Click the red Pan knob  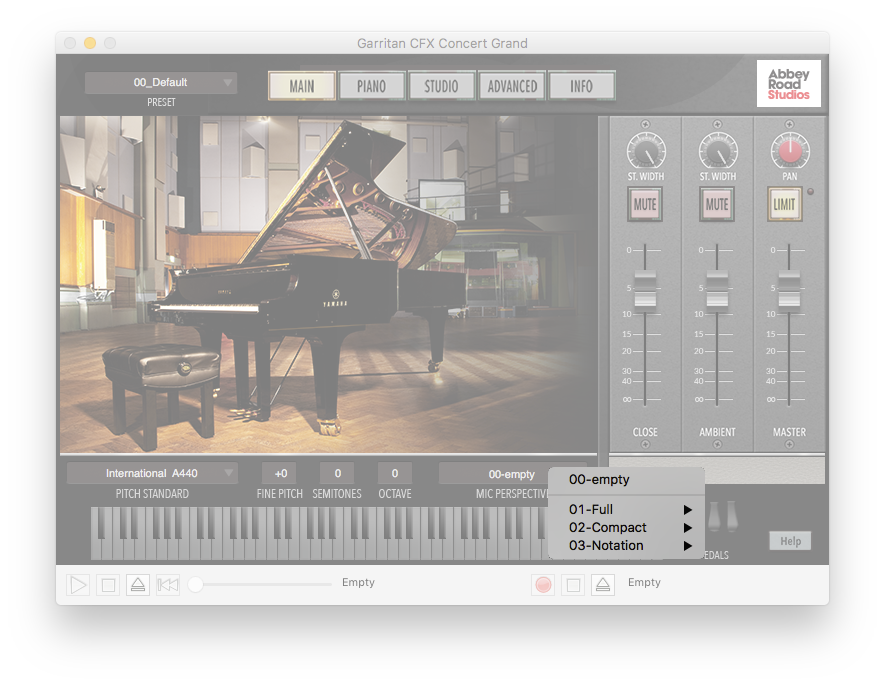click(x=790, y=151)
